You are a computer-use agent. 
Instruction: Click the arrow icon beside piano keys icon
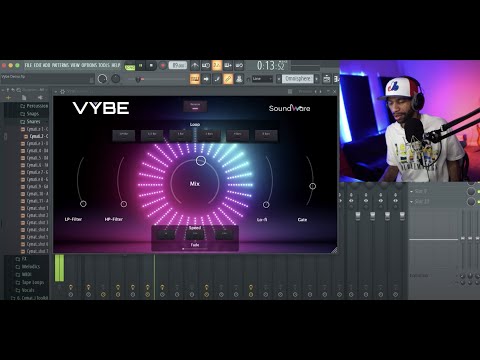click(206, 79)
